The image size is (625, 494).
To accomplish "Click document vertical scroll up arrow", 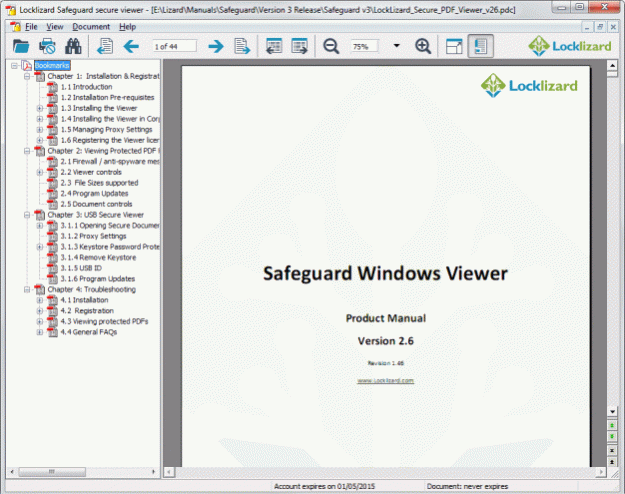I will (612, 65).
